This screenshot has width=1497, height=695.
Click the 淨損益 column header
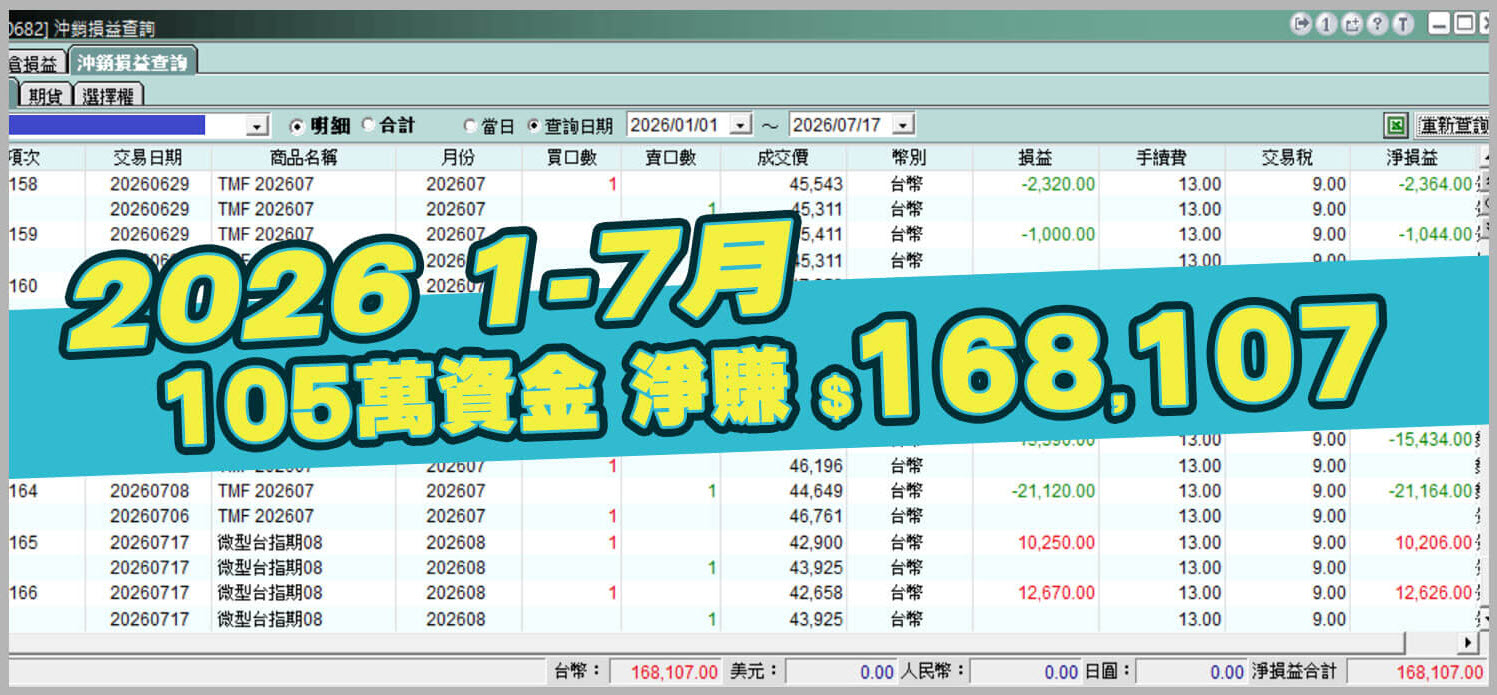(x=1413, y=158)
